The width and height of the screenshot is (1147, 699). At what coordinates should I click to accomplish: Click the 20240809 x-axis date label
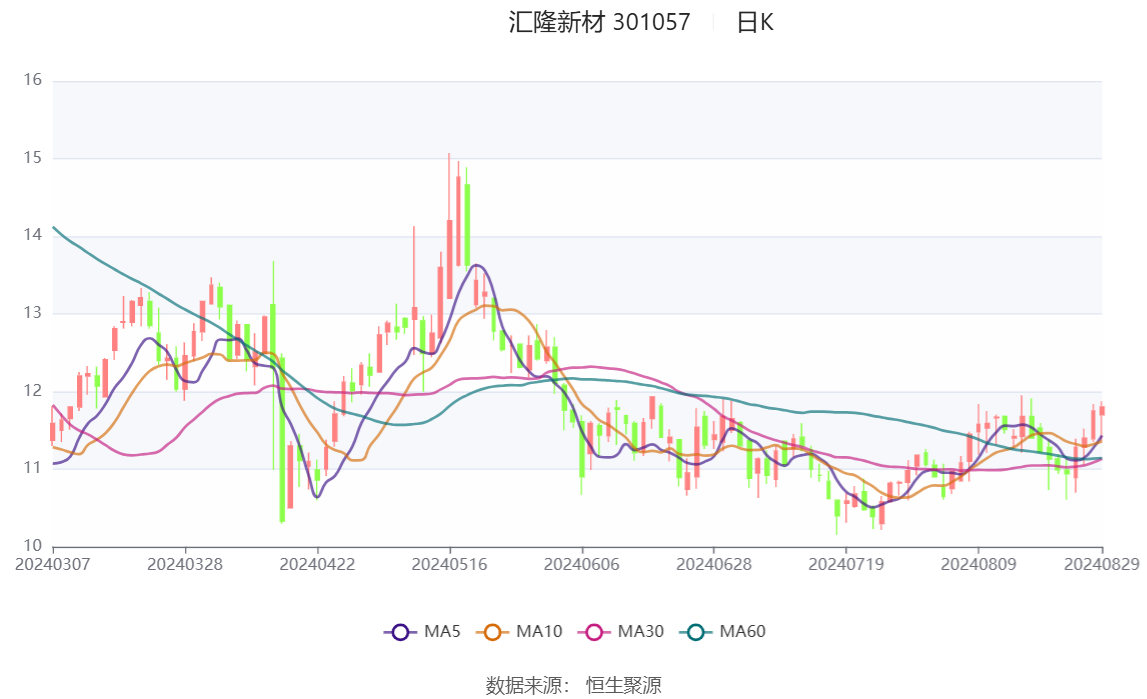point(979,564)
